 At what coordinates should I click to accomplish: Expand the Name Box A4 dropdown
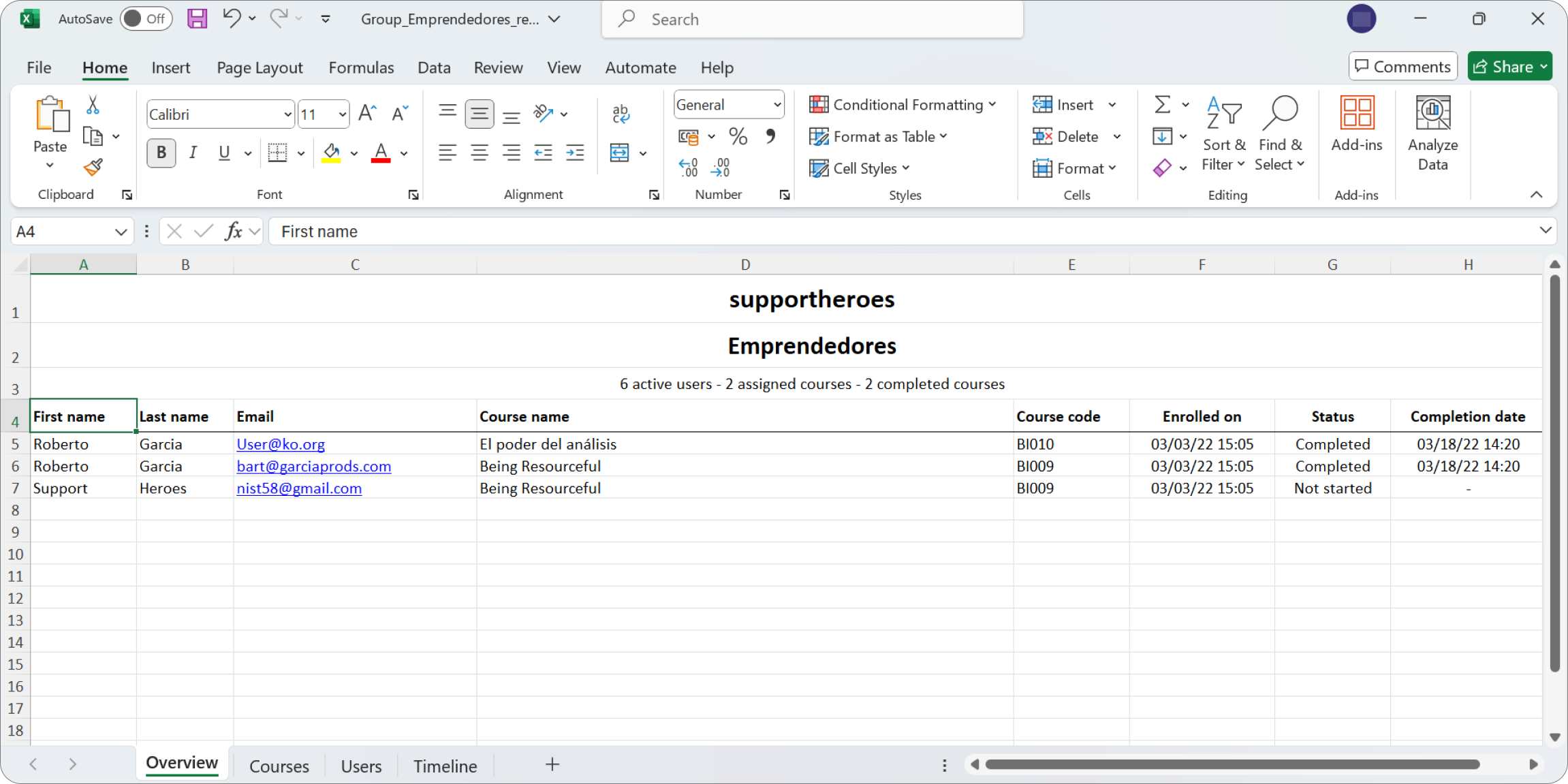(x=121, y=232)
